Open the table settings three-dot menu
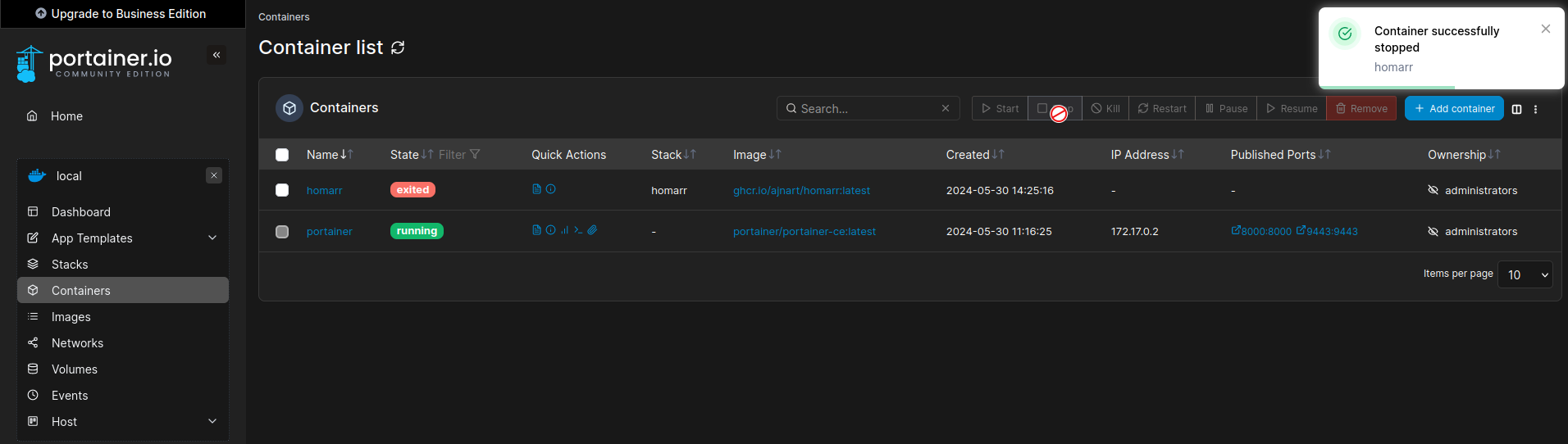This screenshot has height=444, width=1568. (1536, 109)
